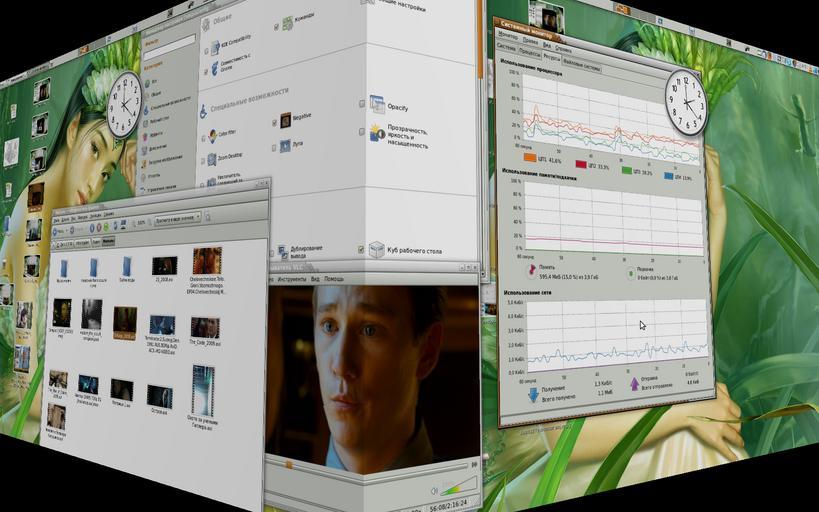
Task: Click the Команды plugin icon
Action: (287, 22)
